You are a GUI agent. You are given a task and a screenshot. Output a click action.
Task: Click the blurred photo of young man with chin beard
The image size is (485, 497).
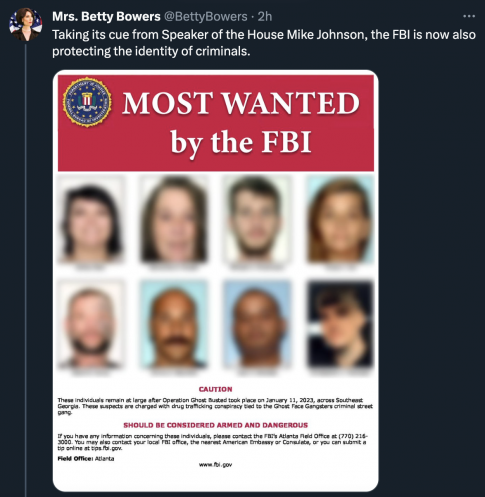point(256,219)
